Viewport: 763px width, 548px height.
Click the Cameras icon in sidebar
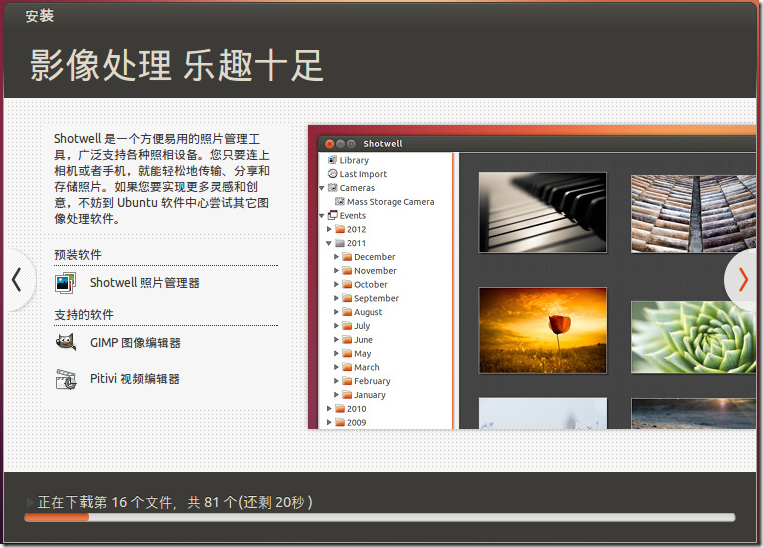332,187
